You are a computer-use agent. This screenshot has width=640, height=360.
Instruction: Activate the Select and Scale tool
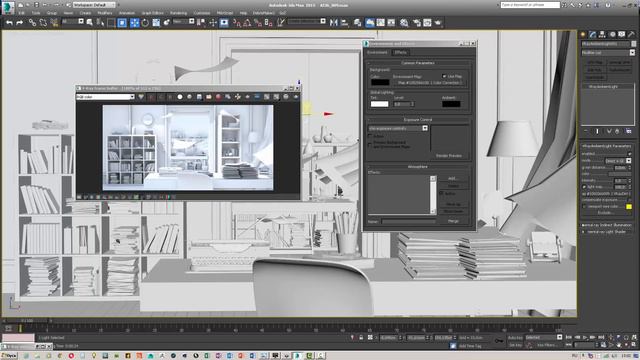[156, 23]
